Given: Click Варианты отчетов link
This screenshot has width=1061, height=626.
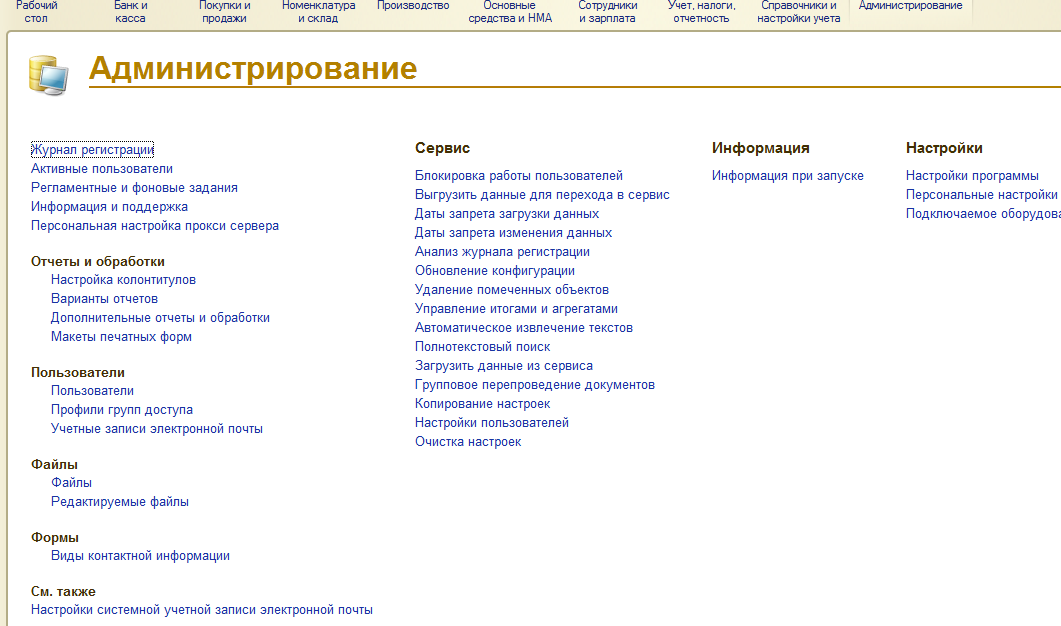Looking at the screenshot, I should (x=104, y=298).
